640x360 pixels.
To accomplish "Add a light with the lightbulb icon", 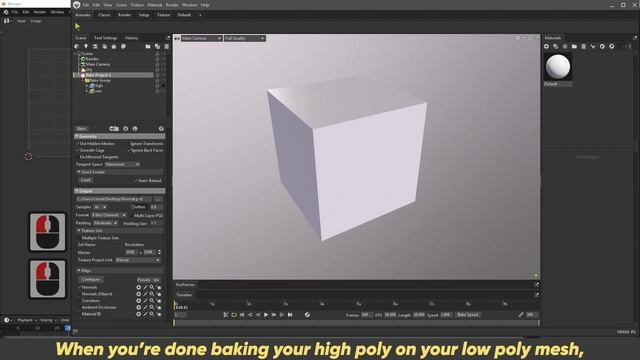I will tap(86, 47).
